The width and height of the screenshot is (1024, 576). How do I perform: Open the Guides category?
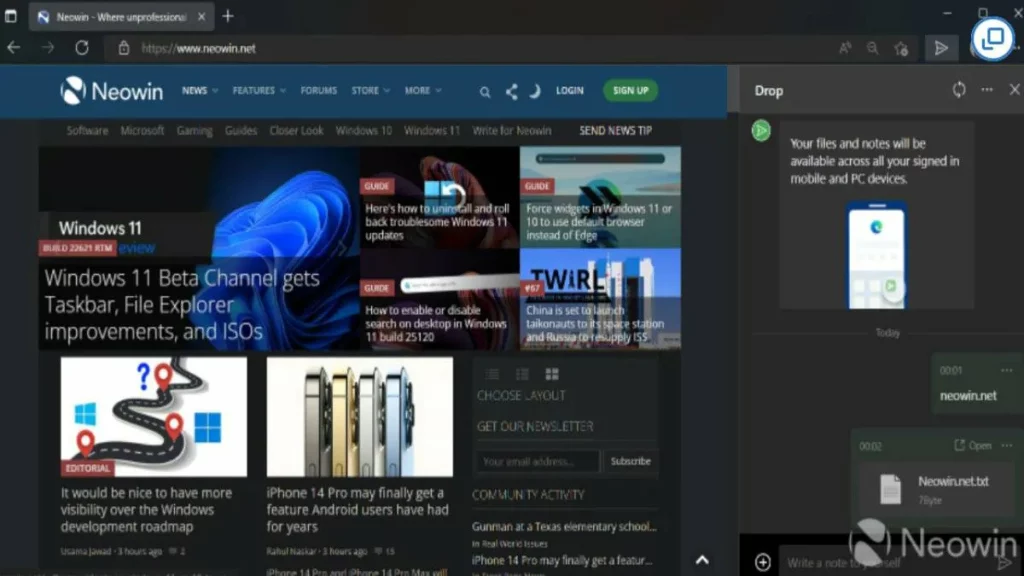click(x=240, y=131)
